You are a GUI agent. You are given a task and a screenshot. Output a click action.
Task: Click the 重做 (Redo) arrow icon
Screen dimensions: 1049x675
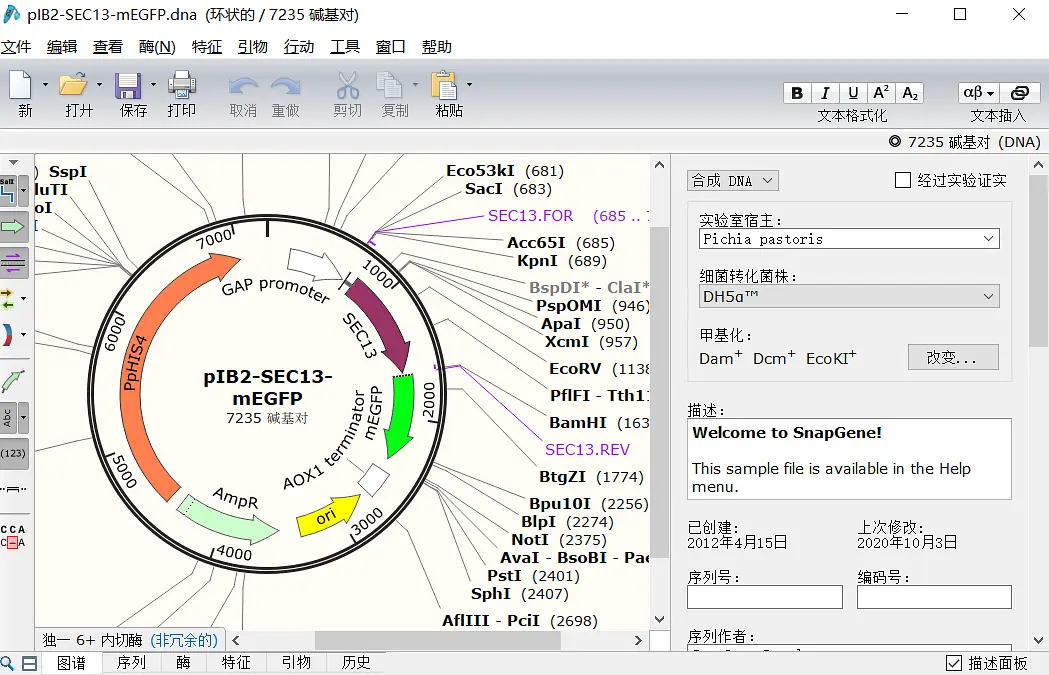[286, 86]
